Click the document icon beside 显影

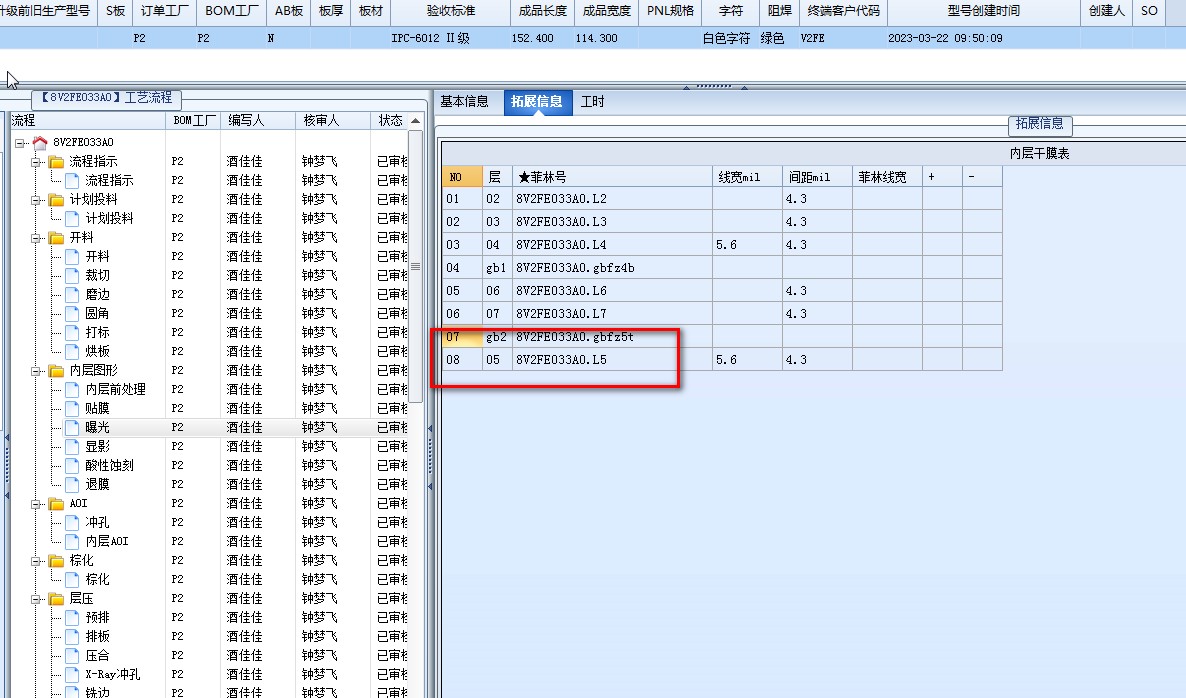pos(72,446)
